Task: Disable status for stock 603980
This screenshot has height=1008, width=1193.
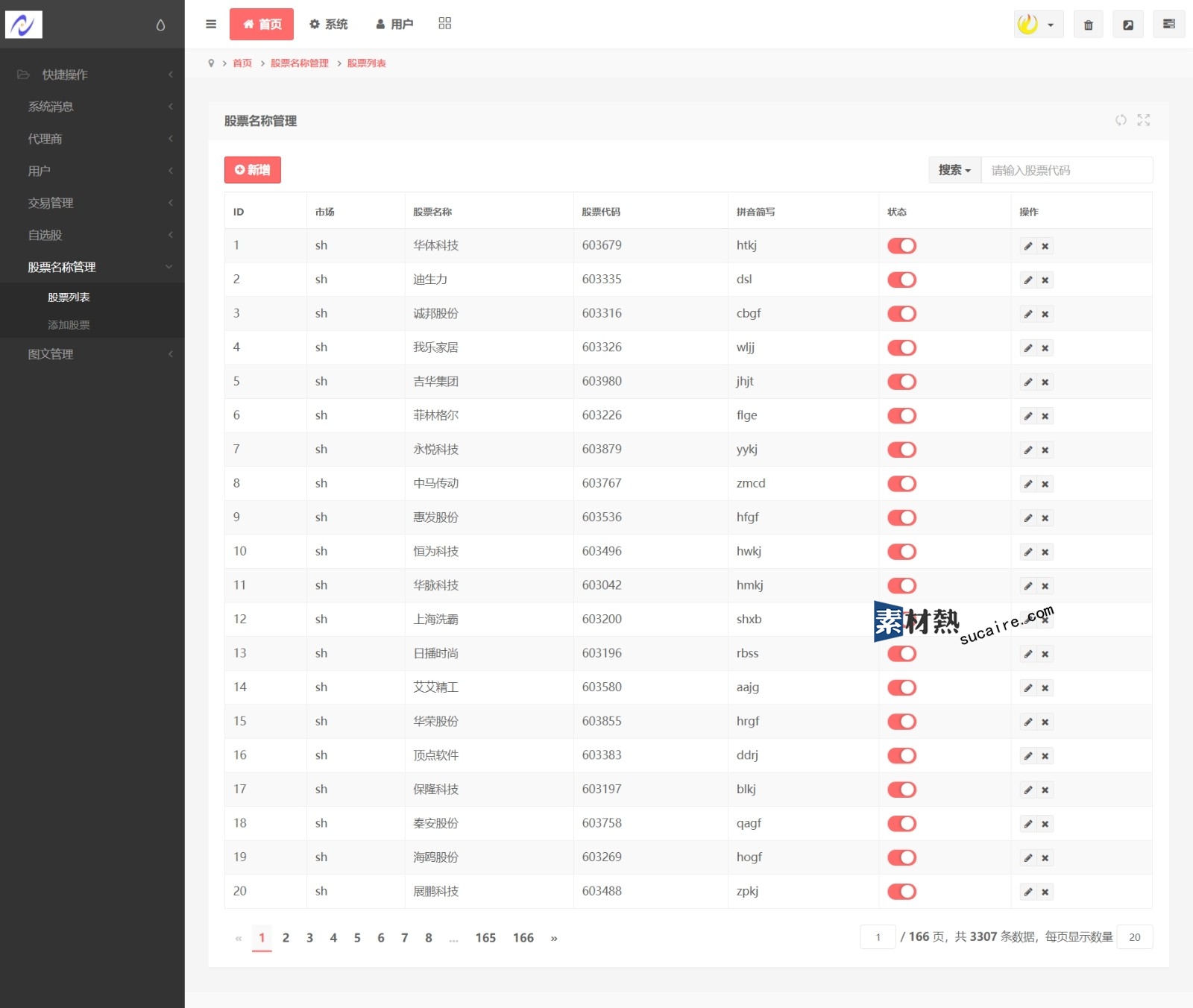Action: tap(901, 382)
